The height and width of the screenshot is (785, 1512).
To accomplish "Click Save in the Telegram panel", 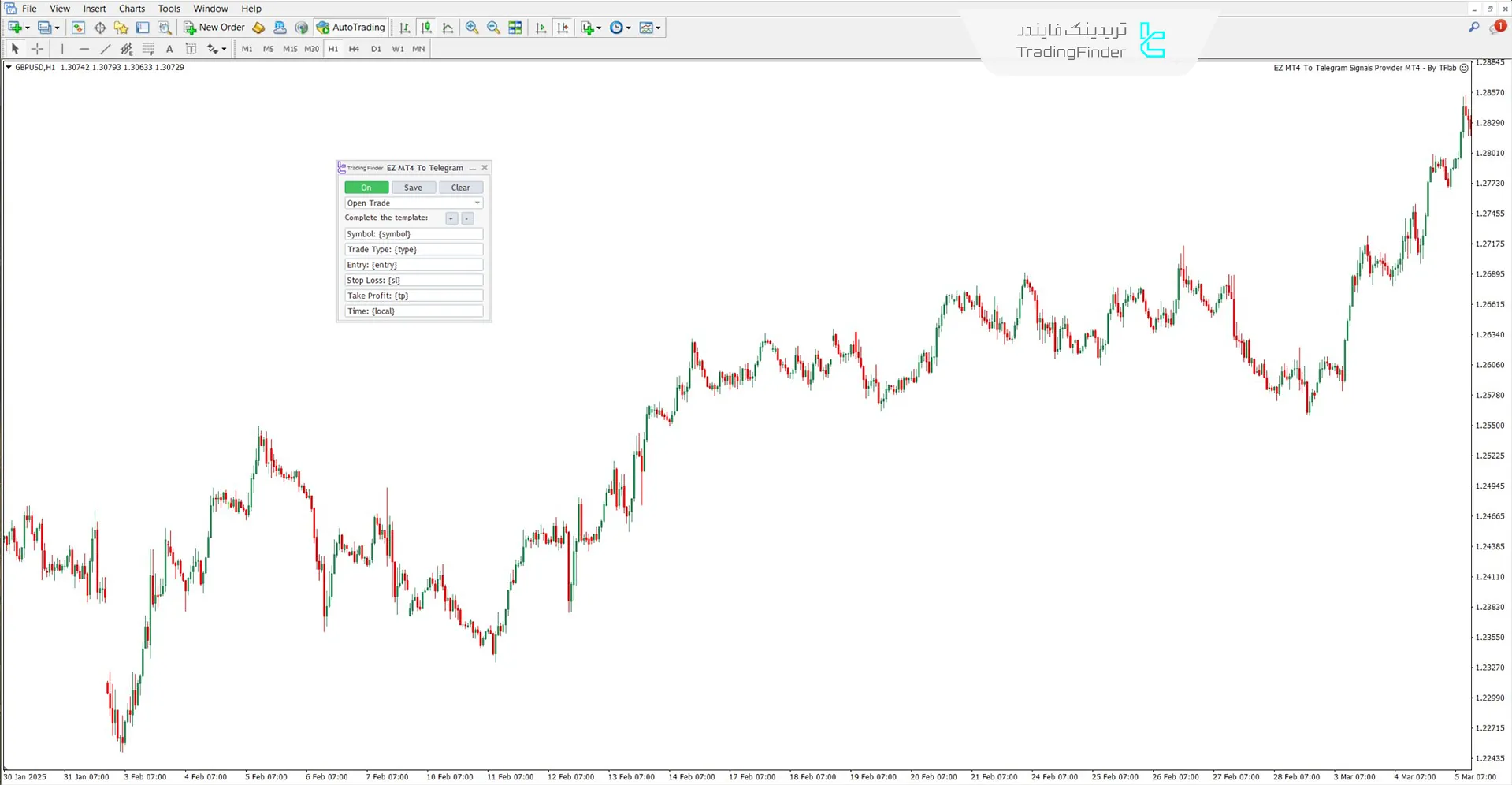I will (x=413, y=188).
